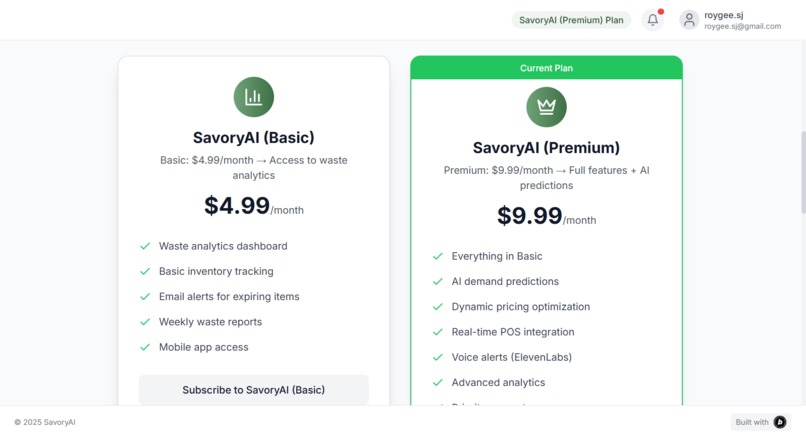This screenshot has width=806, height=438.
Task: Click checkmark next to AI demand predictions
Action: click(x=437, y=282)
